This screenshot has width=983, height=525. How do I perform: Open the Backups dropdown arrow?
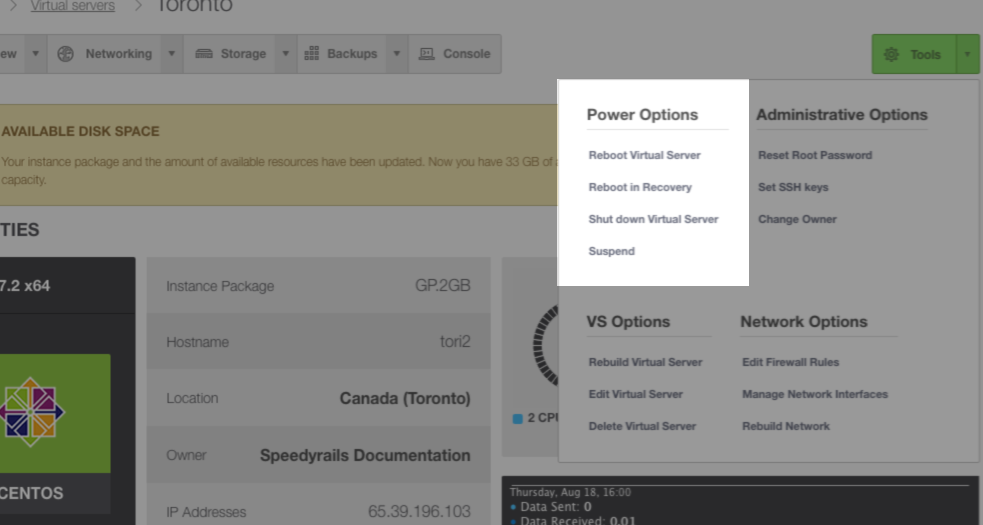point(396,54)
